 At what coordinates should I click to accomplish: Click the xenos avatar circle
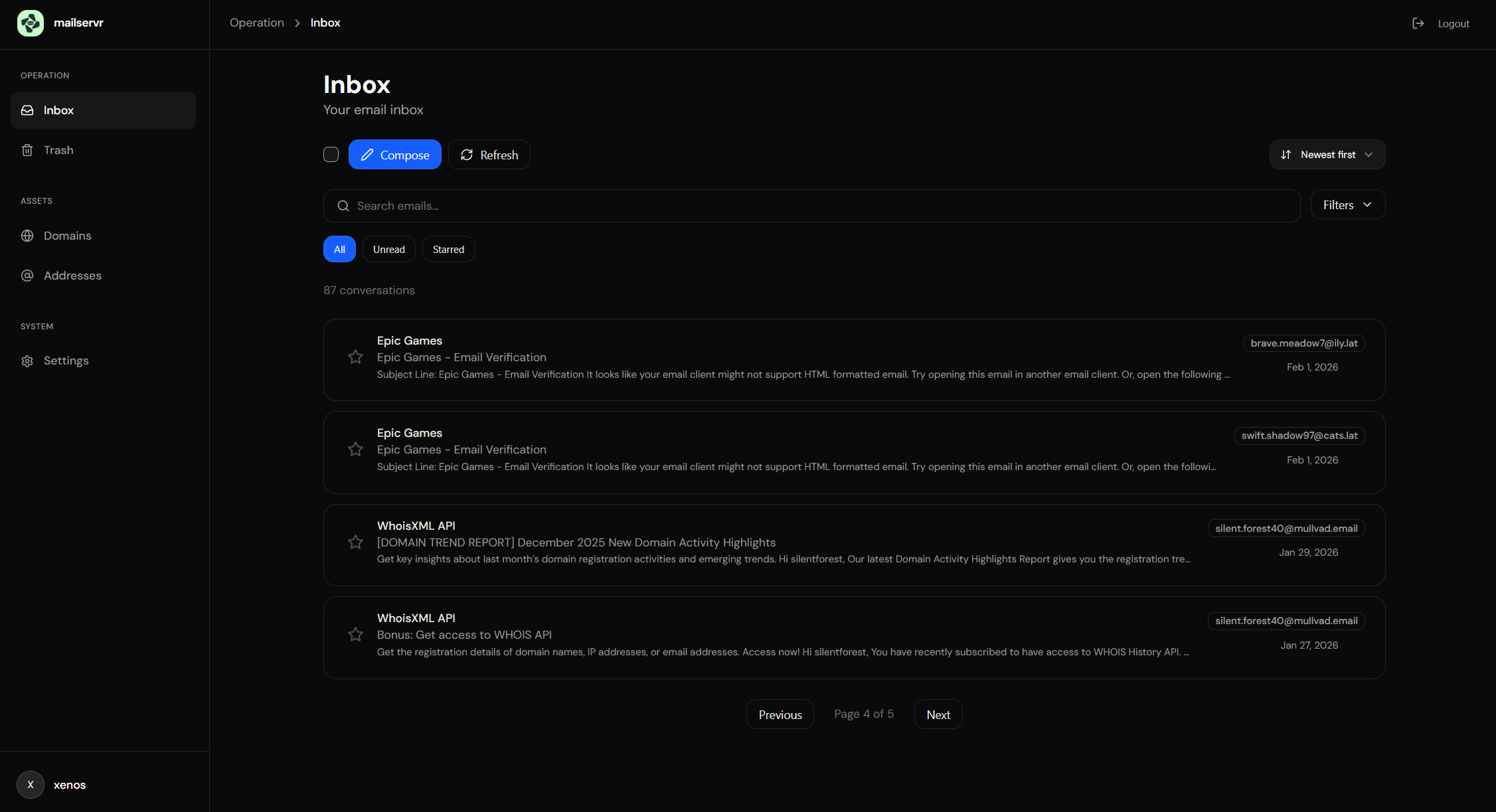(31, 785)
